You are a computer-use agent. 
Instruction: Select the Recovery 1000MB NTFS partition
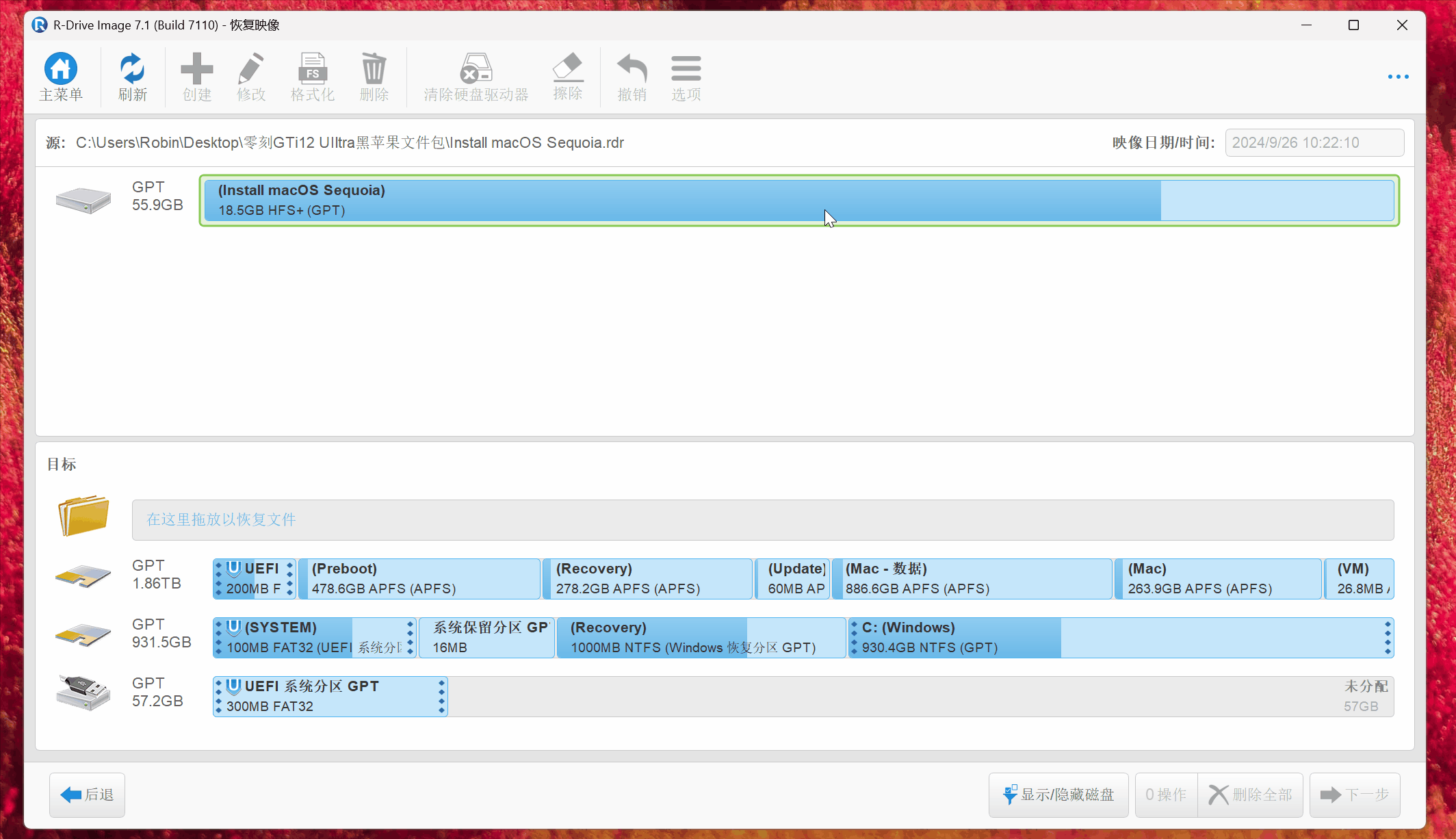point(701,638)
